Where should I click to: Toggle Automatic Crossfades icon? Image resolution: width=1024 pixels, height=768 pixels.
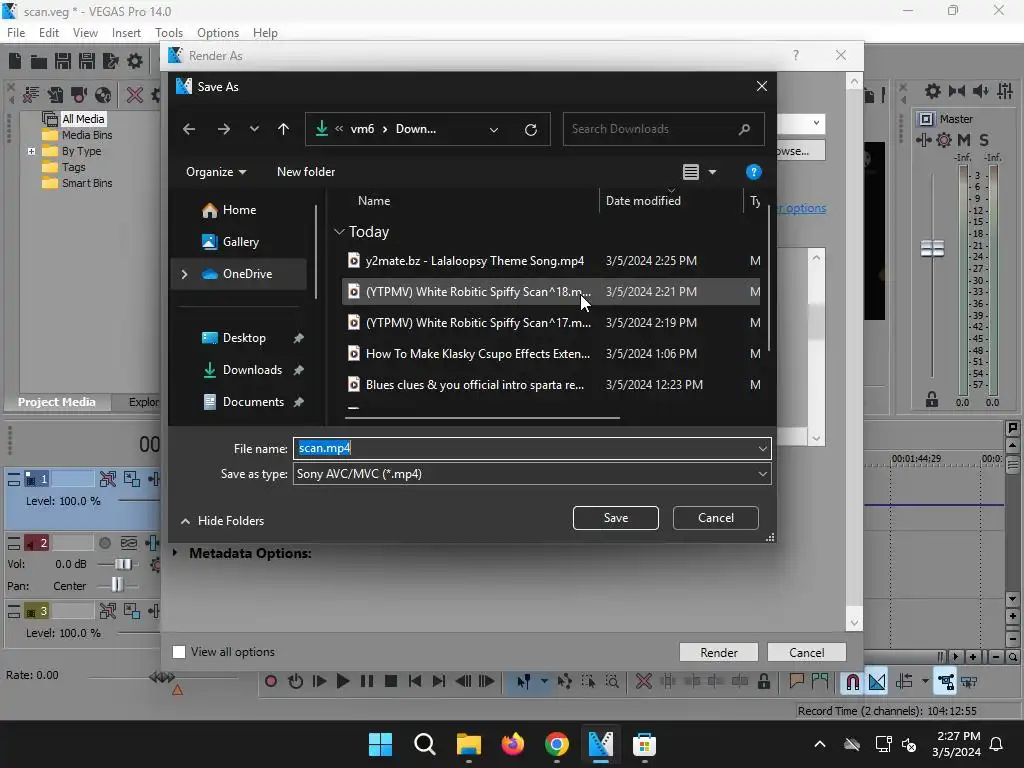point(877,682)
